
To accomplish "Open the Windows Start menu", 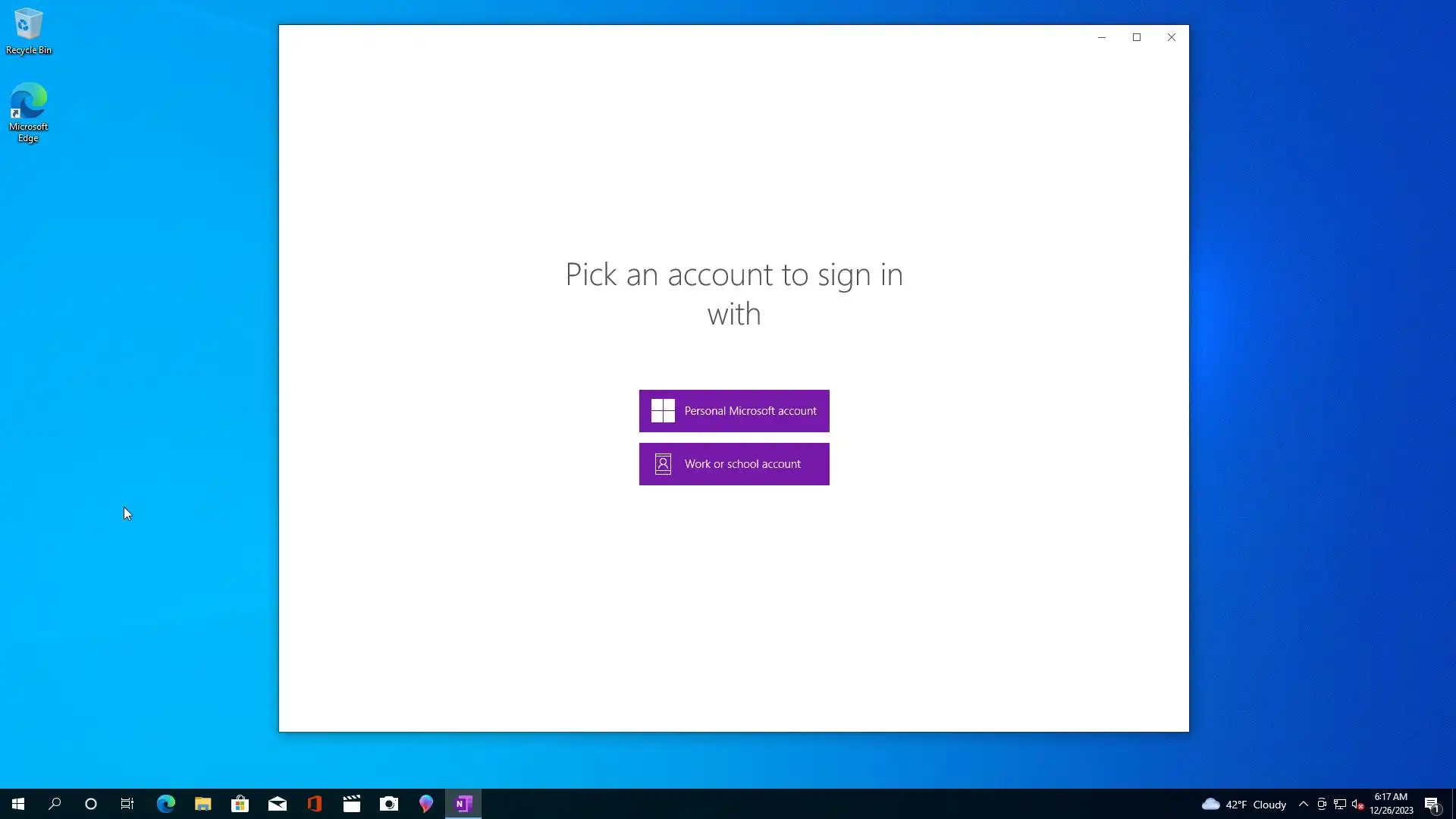I will pyautogui.click(x=18, y=804).
